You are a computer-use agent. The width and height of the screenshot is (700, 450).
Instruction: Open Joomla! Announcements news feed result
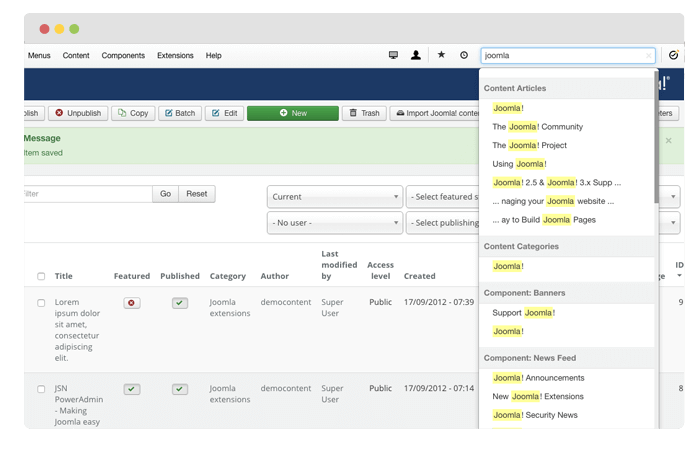[538, 378]
